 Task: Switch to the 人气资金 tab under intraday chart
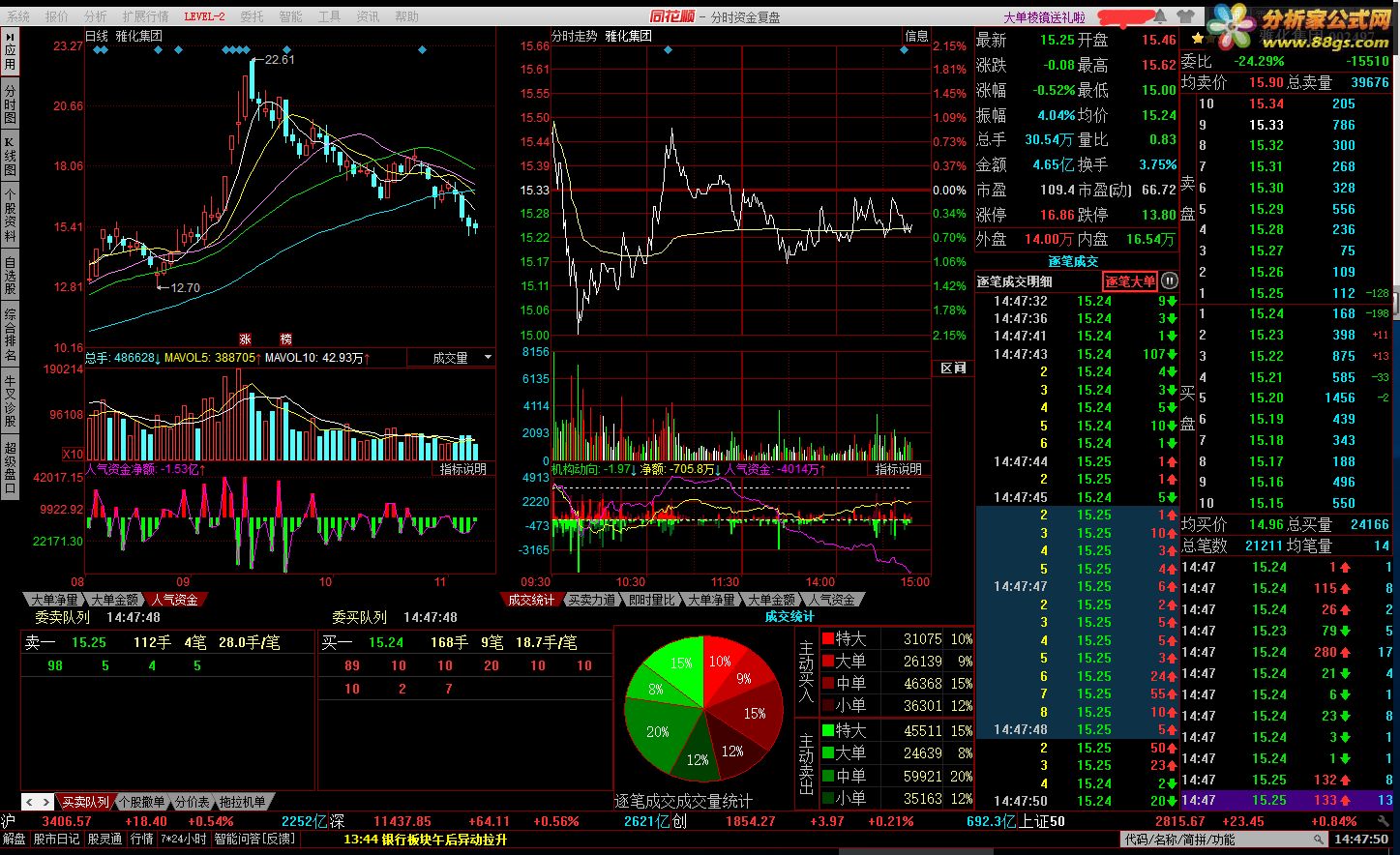pos(831,600)
